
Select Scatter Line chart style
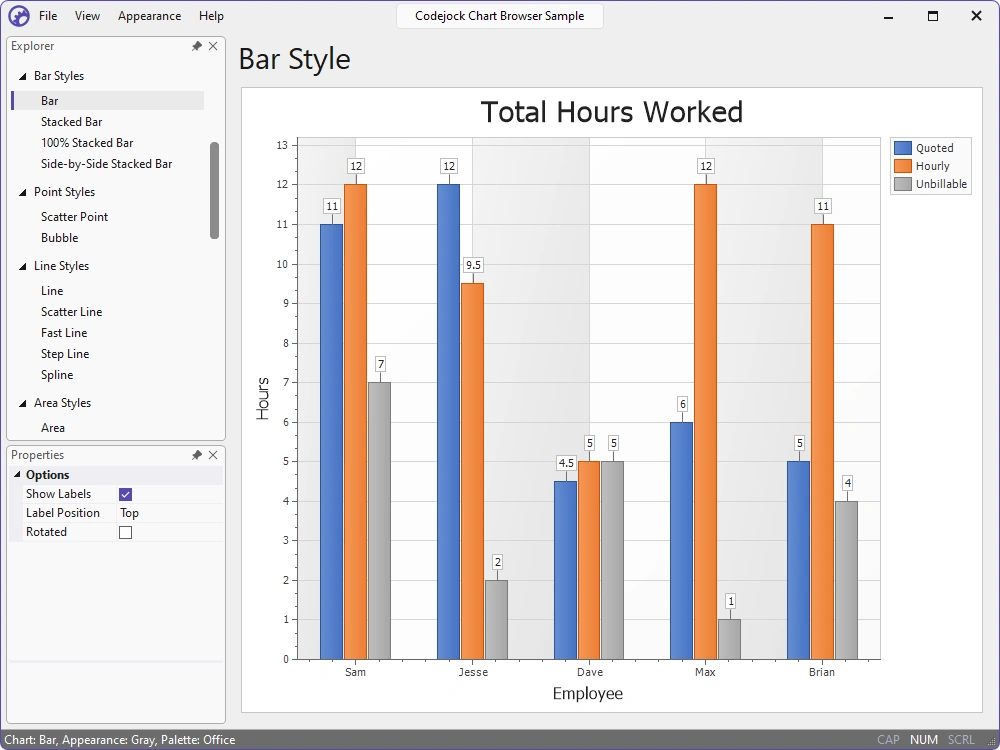click(x=71, y=312)
